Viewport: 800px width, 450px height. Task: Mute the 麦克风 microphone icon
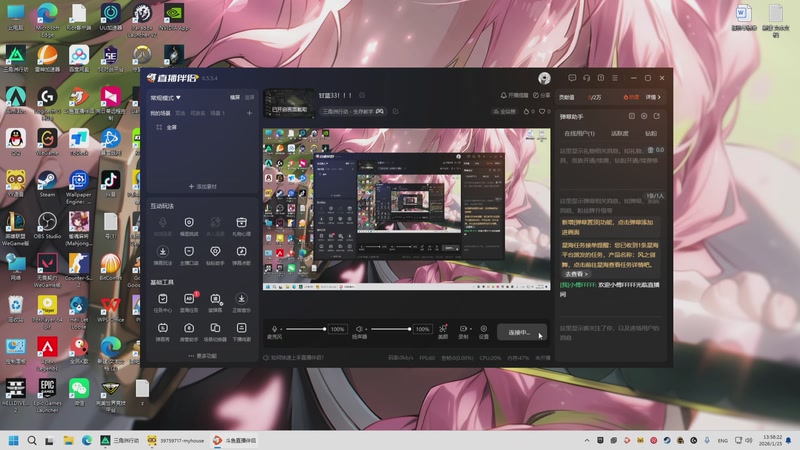point(274,329)
